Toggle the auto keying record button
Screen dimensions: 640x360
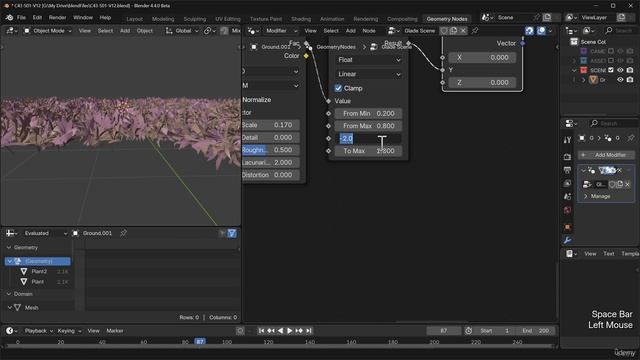[240, 331]
